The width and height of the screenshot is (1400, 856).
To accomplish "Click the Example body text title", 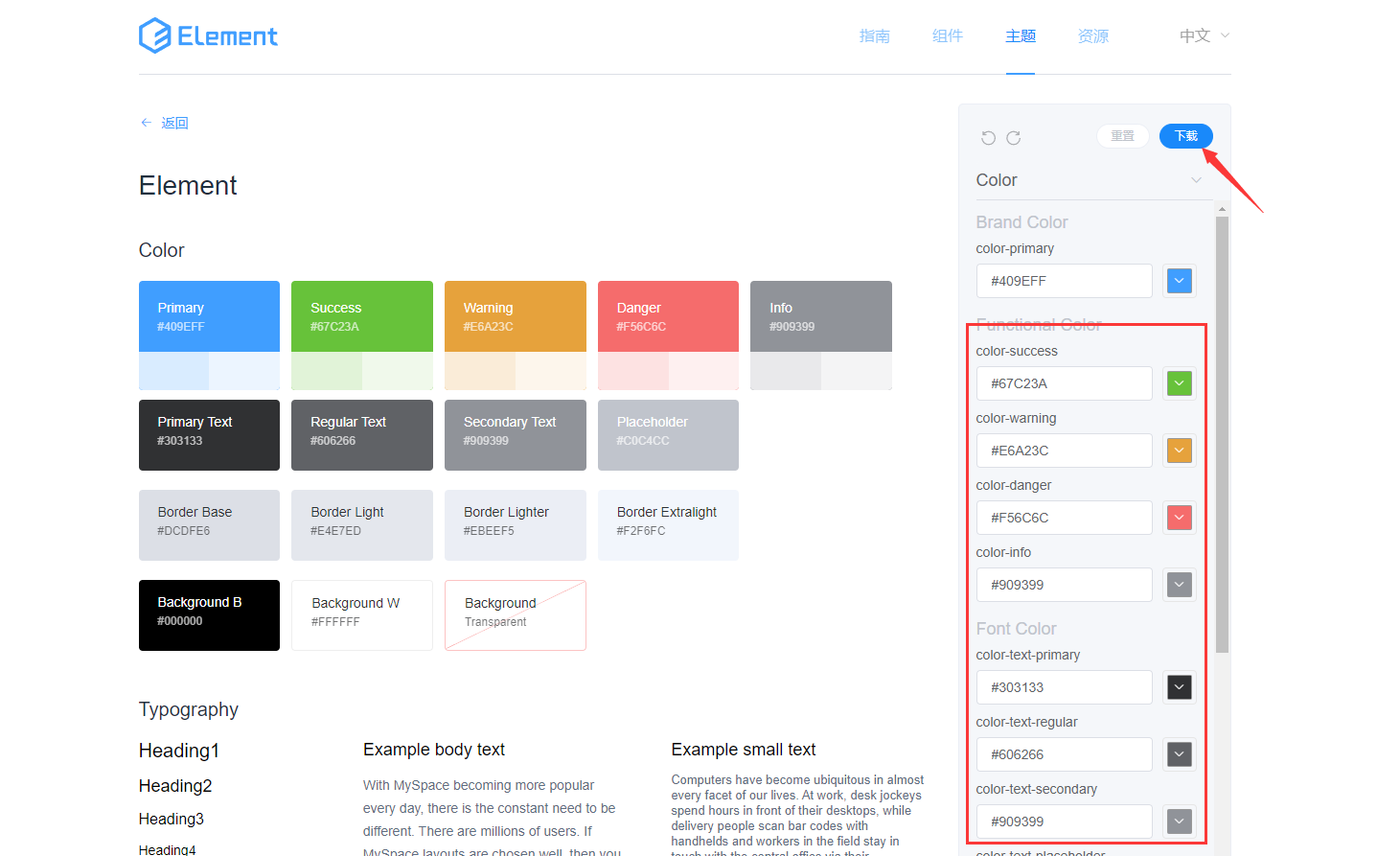I will tap(434, 750).
